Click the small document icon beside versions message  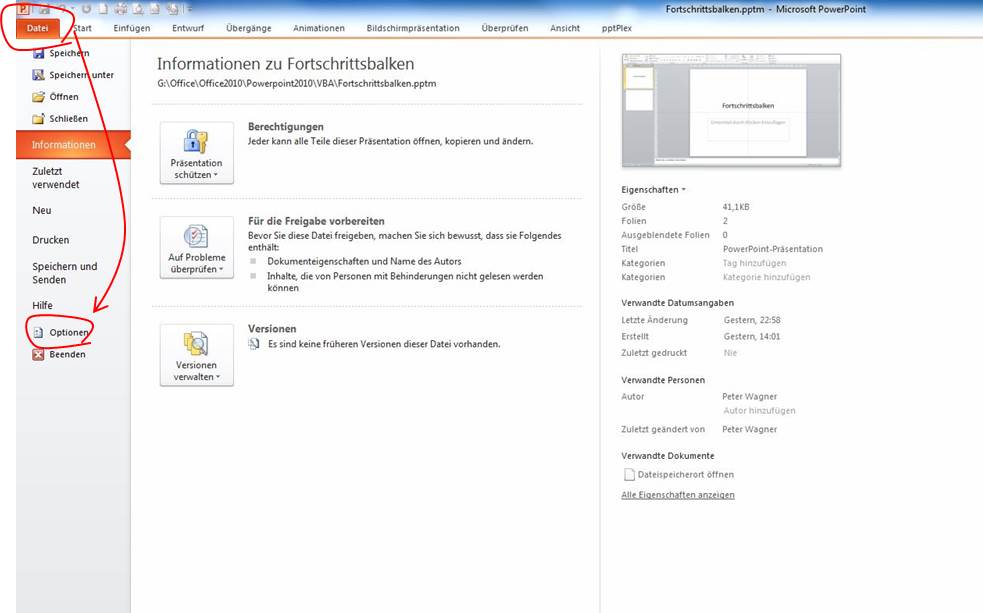[254, 343]
